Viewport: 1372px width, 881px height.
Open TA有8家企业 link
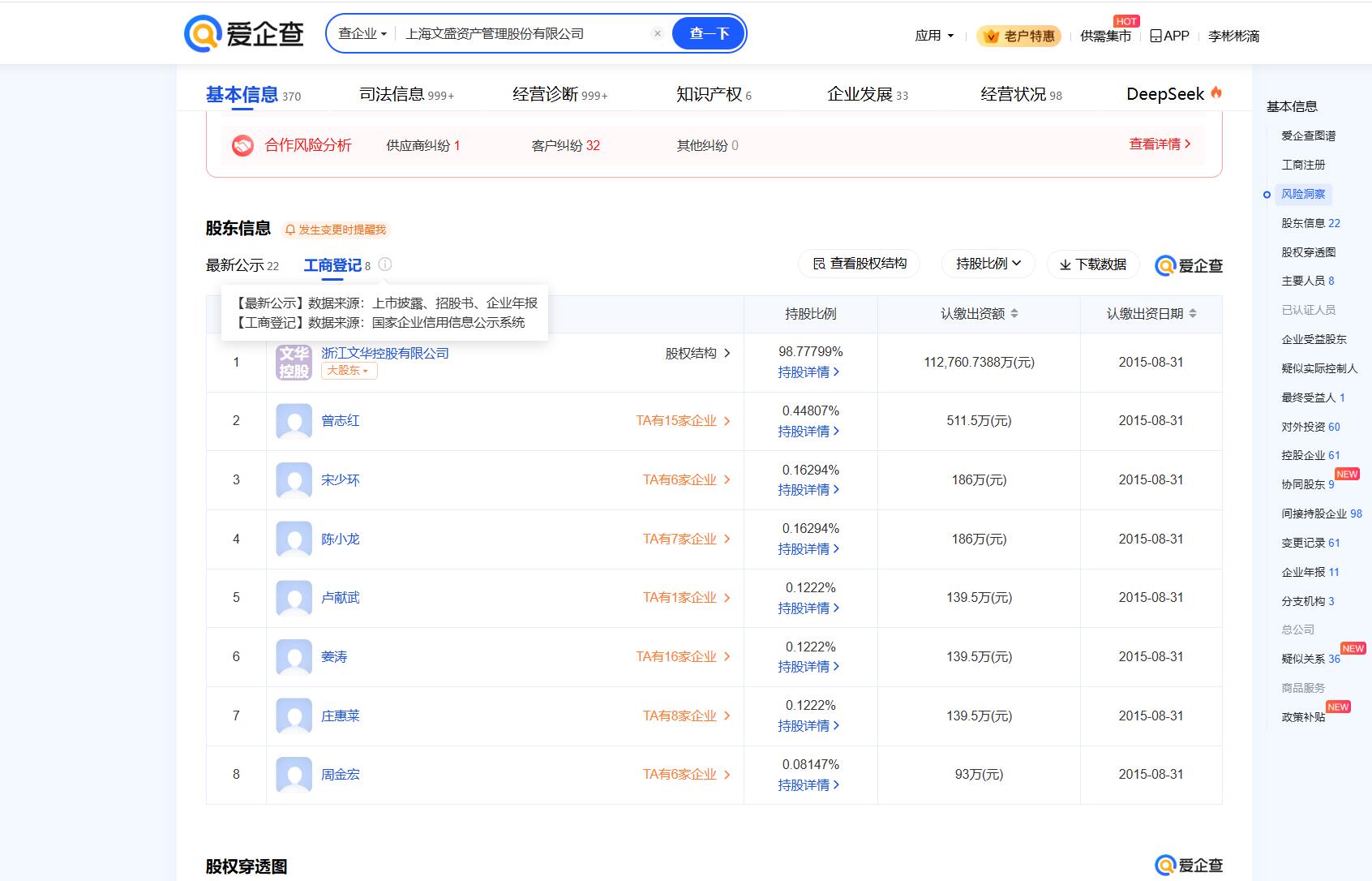[x=687, y=716]
